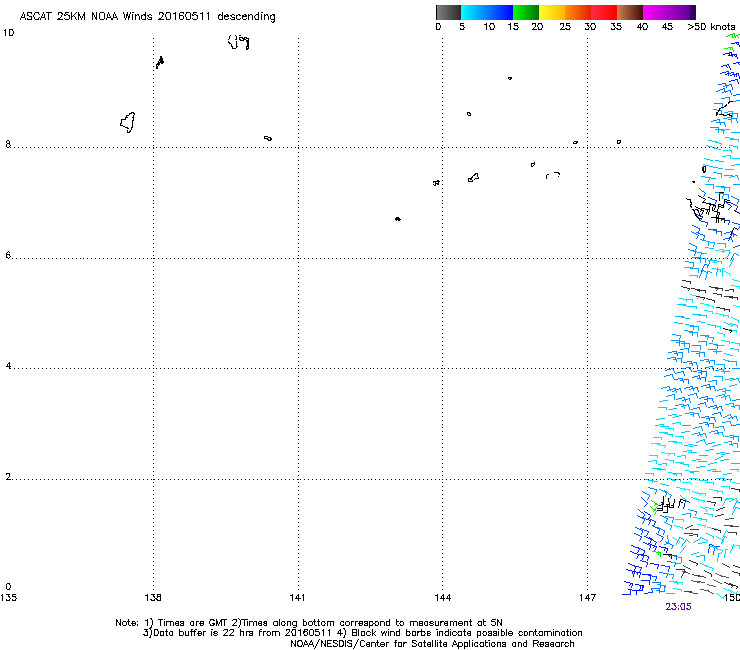This screenshot has height=650, width=740.
Task: Select the longitude '144' axis label
Action: (443, 598)
